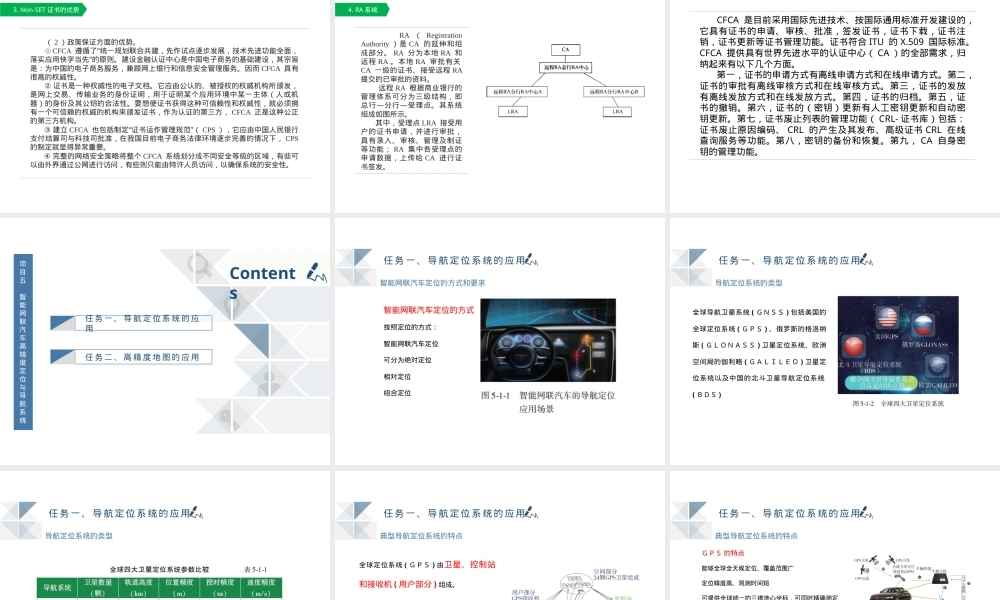This screenshot has height=600, width=1000.
Task: Select caption 图5-1-2 全球四大卫星定位系统
Action: pos(898,404)
